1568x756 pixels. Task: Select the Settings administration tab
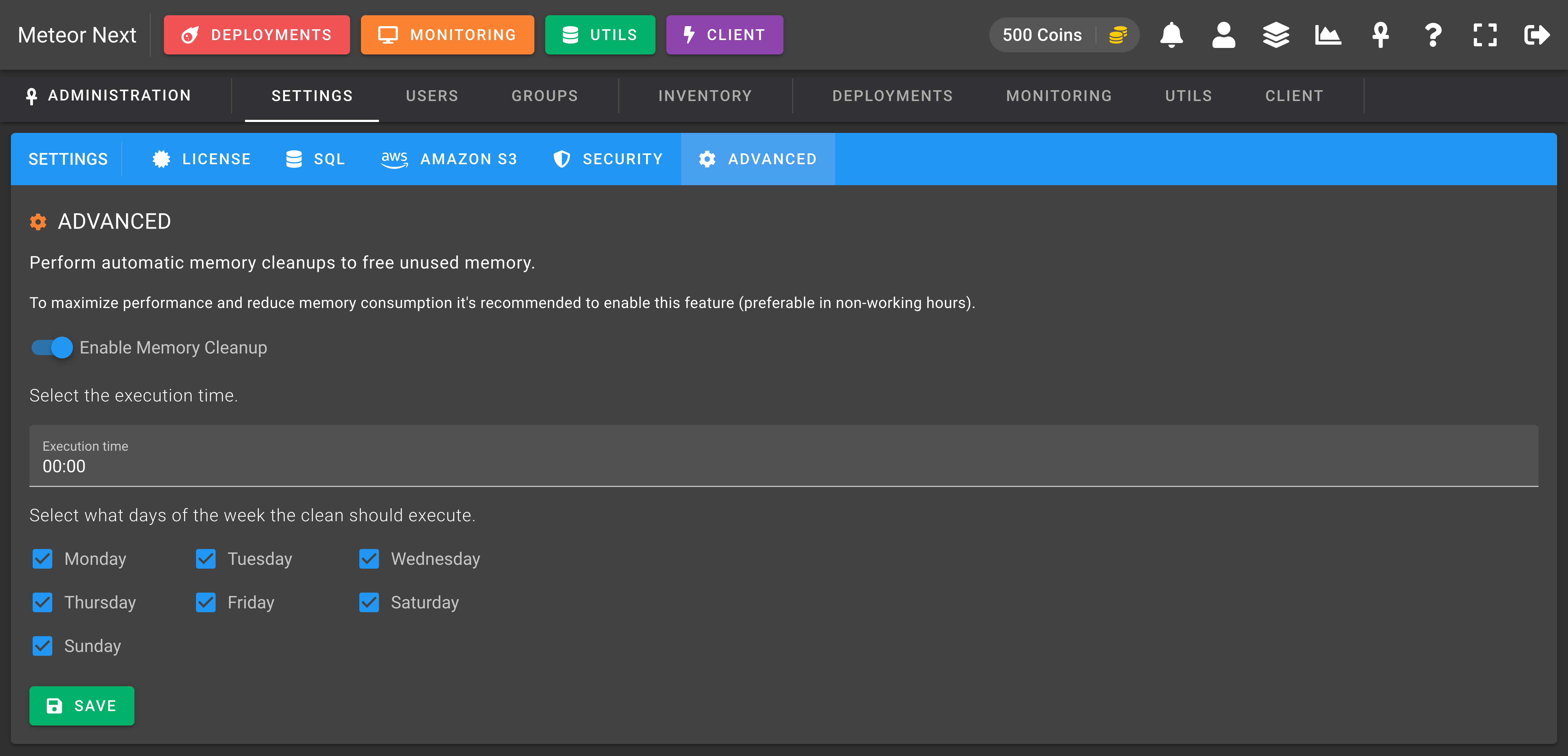pyautogui.click(x=312, y=96)
